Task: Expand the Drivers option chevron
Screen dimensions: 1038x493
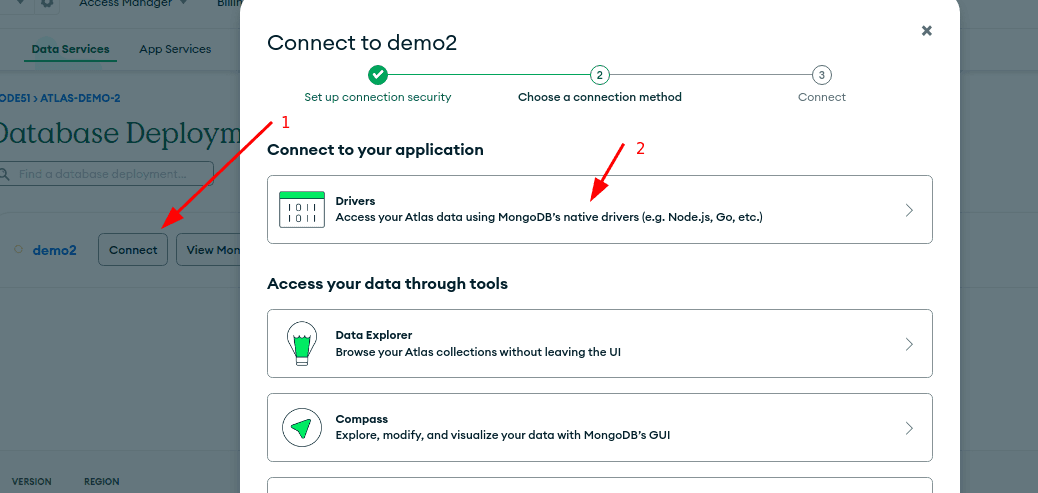Action: pyautogui.click(x=908, y=210)
